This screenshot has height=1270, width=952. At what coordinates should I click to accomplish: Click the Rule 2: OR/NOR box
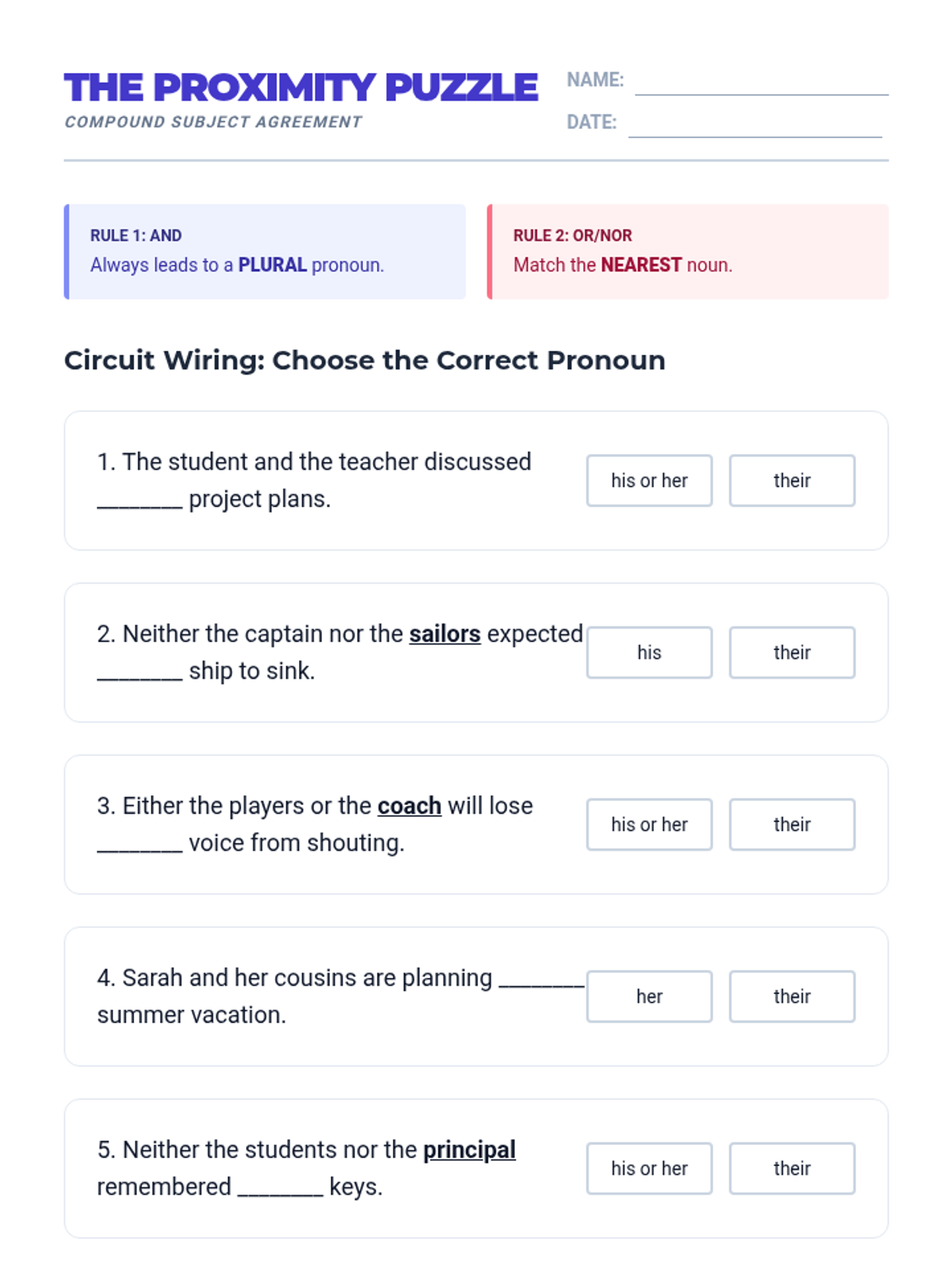(688, 252)
